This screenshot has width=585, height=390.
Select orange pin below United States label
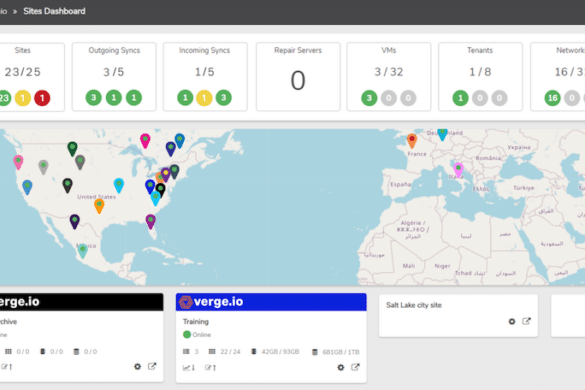pyautogui.click(x=99, y=206)
